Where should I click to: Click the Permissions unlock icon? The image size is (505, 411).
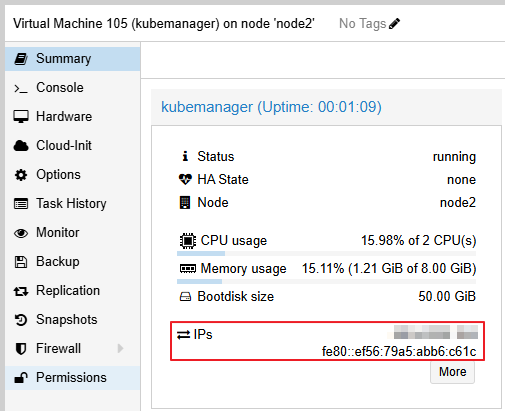[x=21, y=377]
